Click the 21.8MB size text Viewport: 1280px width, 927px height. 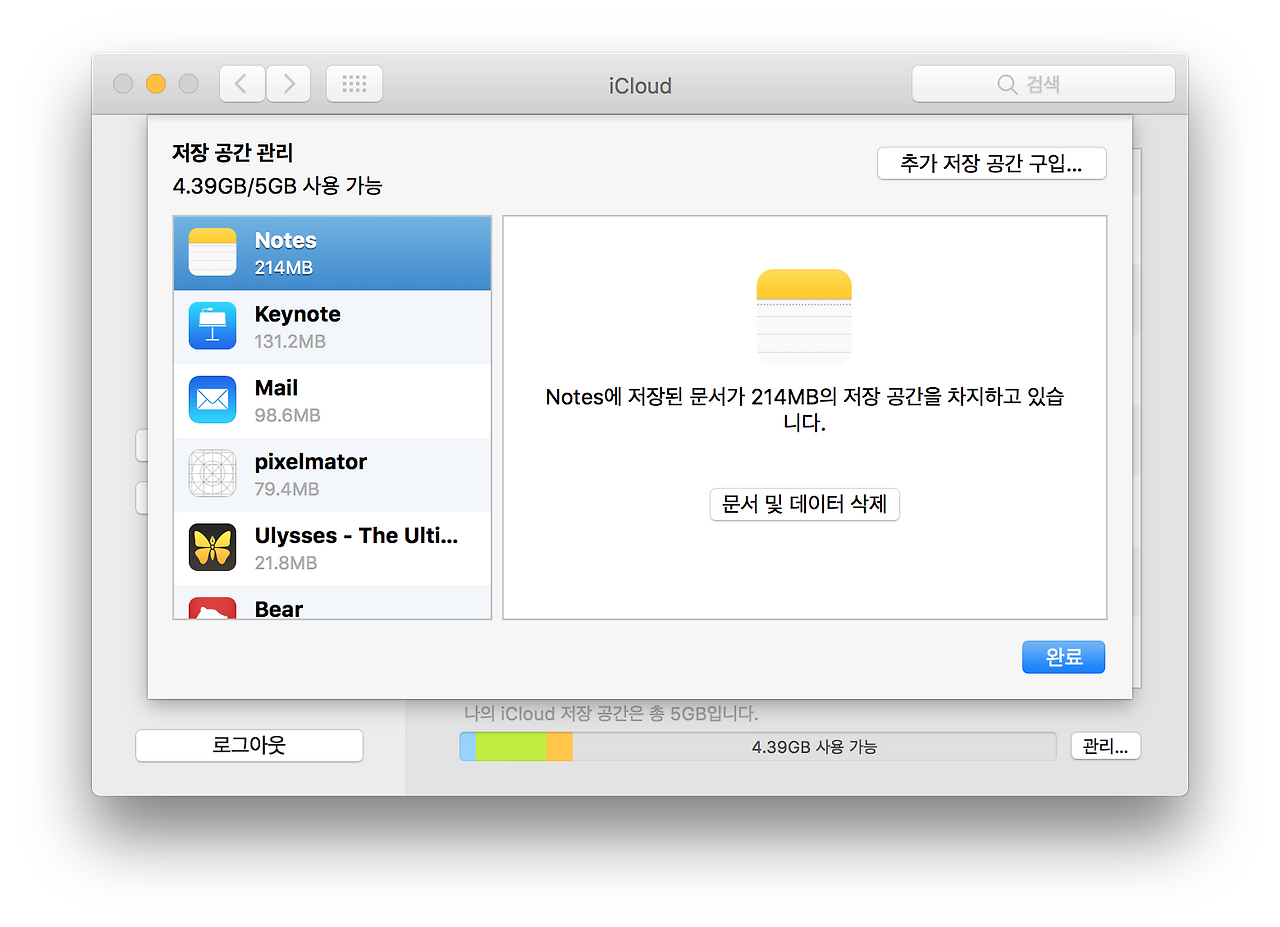coord(286,564)
